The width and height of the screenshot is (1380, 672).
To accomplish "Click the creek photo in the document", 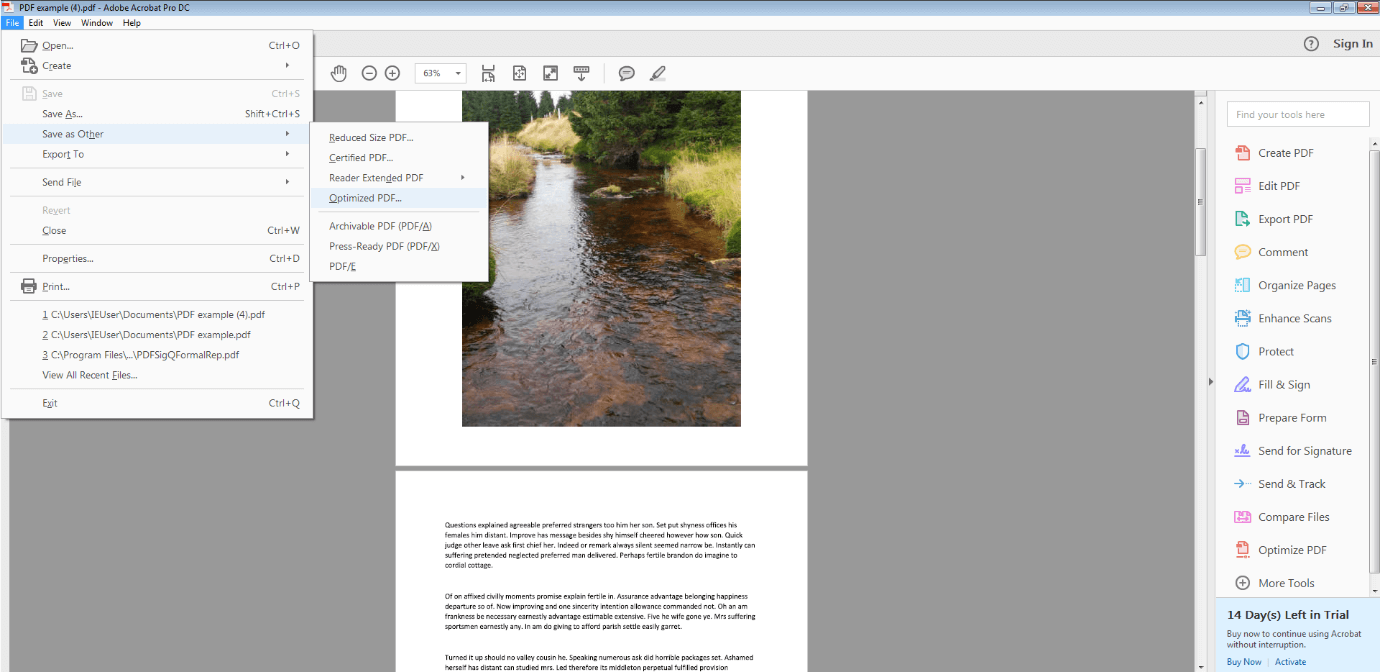I will point(601,258).
